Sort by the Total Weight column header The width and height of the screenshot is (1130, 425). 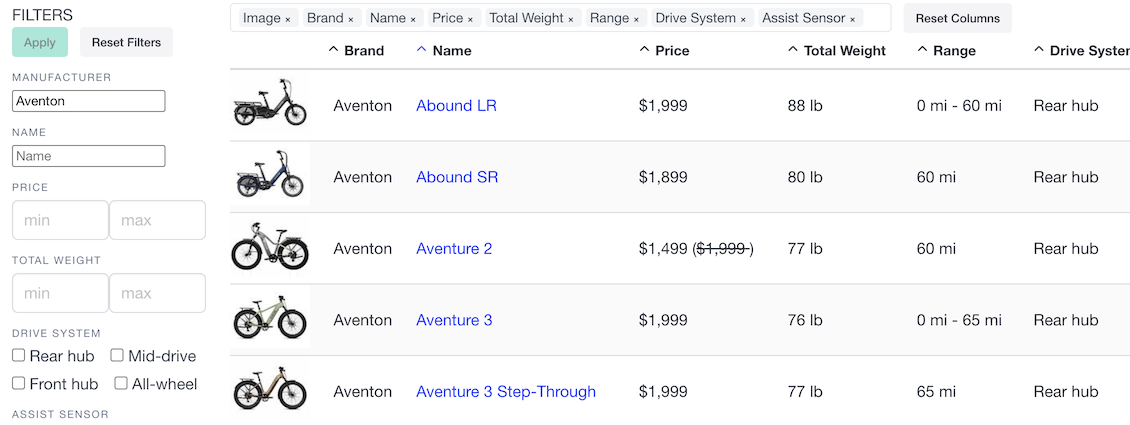(837, 50)
